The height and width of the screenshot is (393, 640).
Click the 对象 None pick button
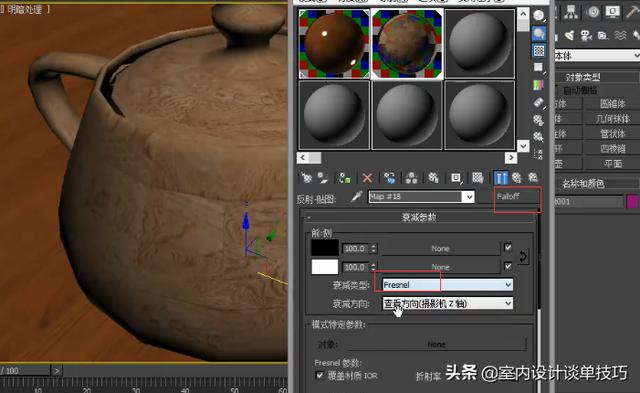tap(436, 344)
